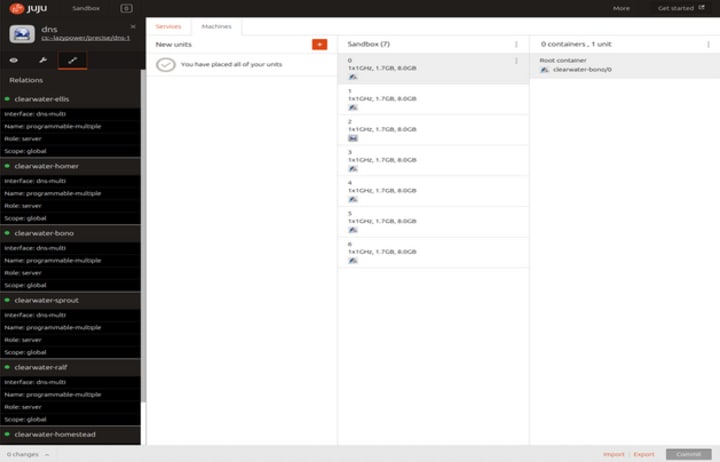Click the all units placed checkmark icon

point(166,64)
